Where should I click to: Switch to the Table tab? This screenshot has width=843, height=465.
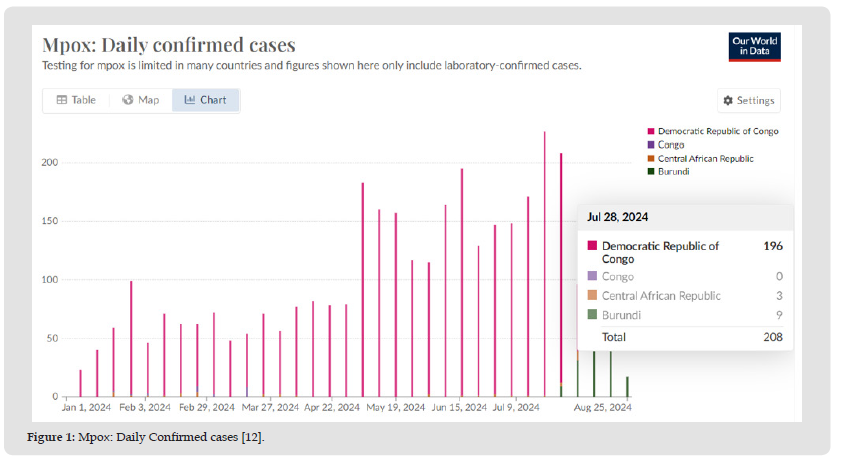point(76,100)
